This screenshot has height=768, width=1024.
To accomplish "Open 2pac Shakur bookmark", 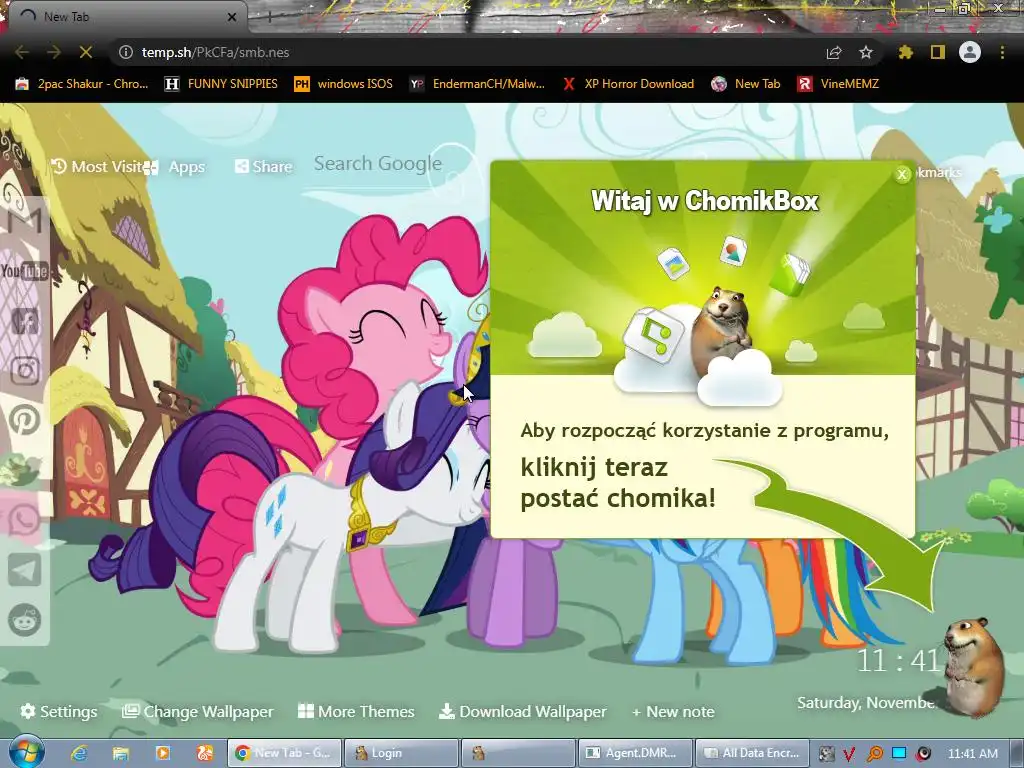I will [x=82, y=84].
